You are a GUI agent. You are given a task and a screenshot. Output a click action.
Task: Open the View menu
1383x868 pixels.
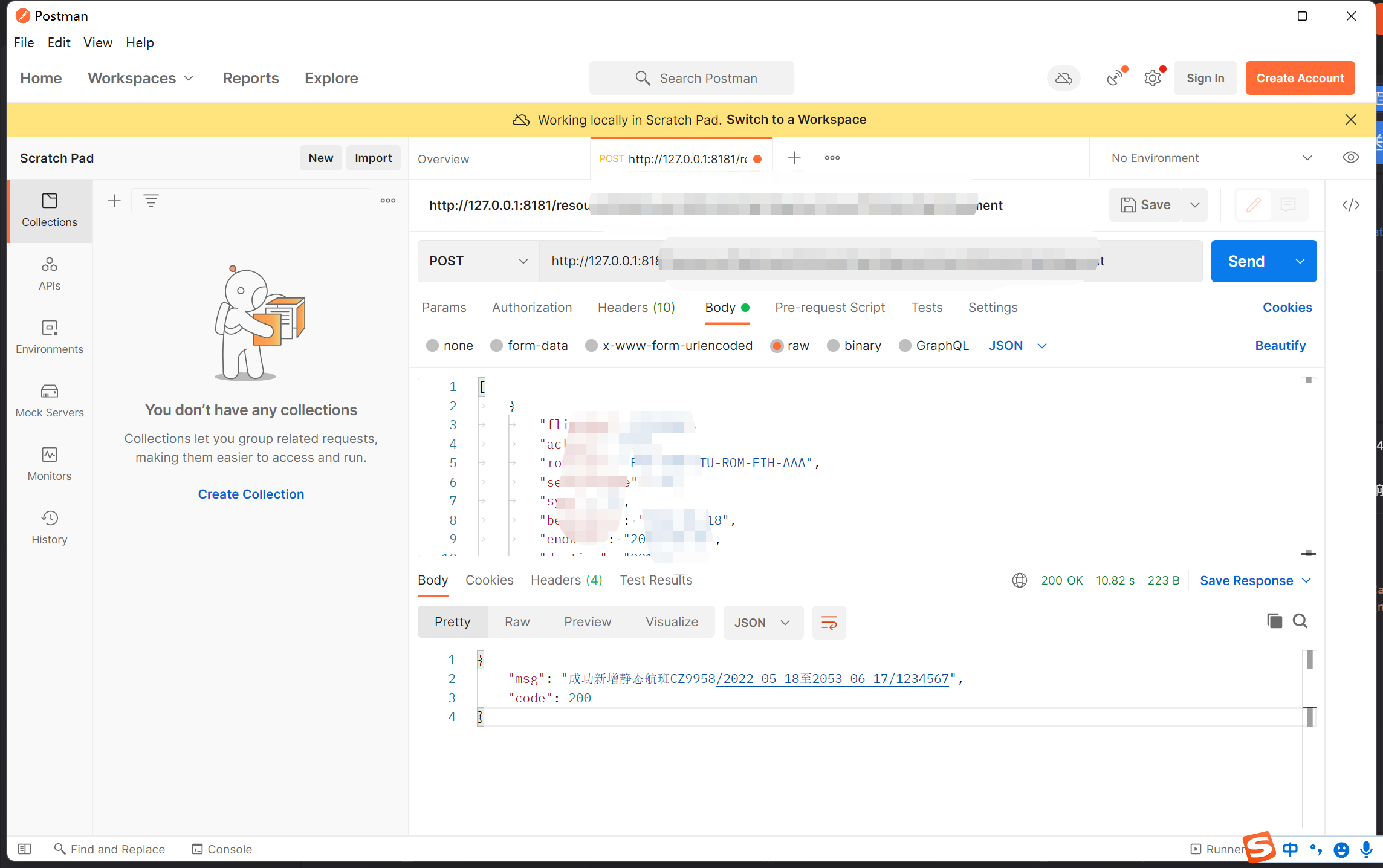coord(98,42)
